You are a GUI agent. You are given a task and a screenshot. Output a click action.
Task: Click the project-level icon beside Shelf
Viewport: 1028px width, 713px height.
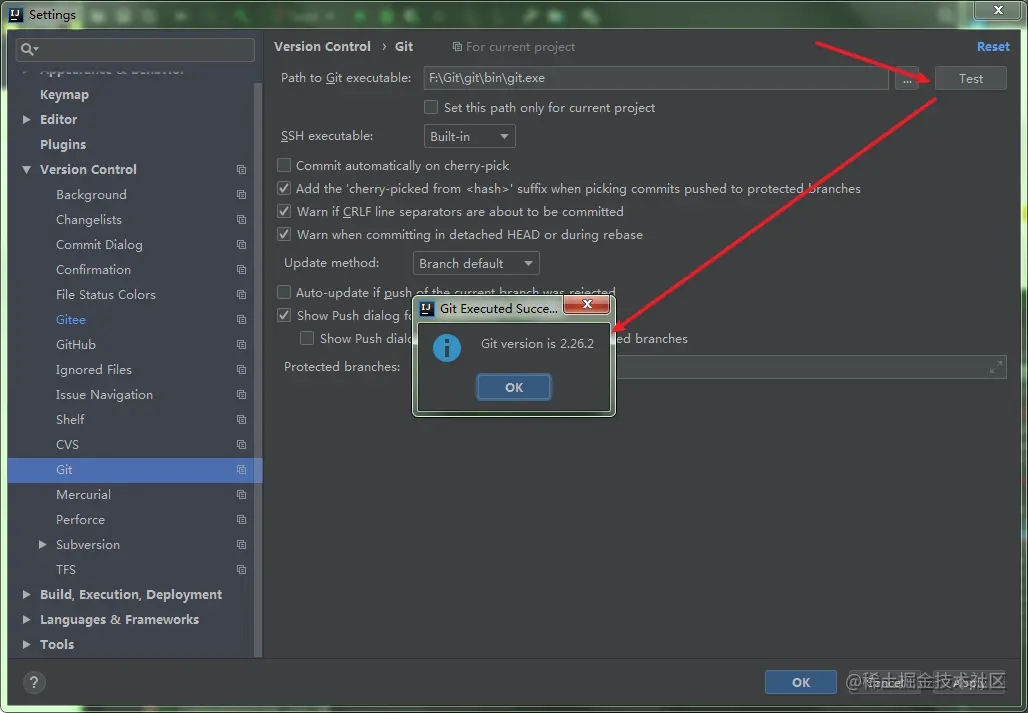pyautogui.click(x=241, y=419)
